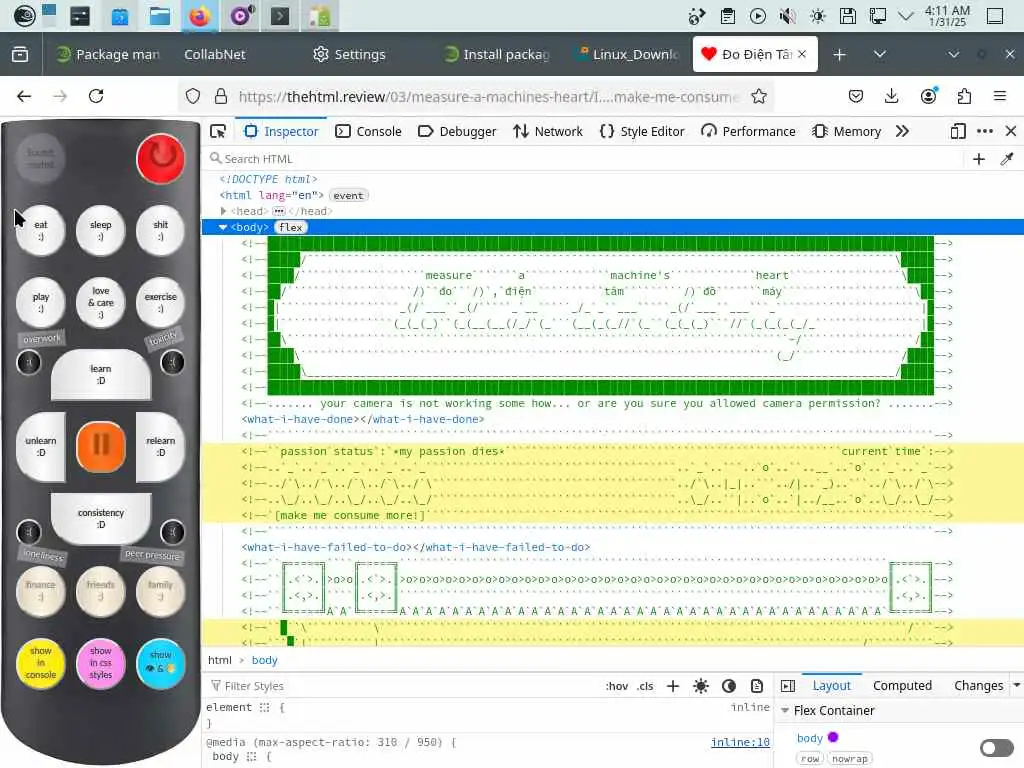Select the what-i-have-failed-to-do element
The width and height of the screenshot is (1024, 768).
click(415, 547)
